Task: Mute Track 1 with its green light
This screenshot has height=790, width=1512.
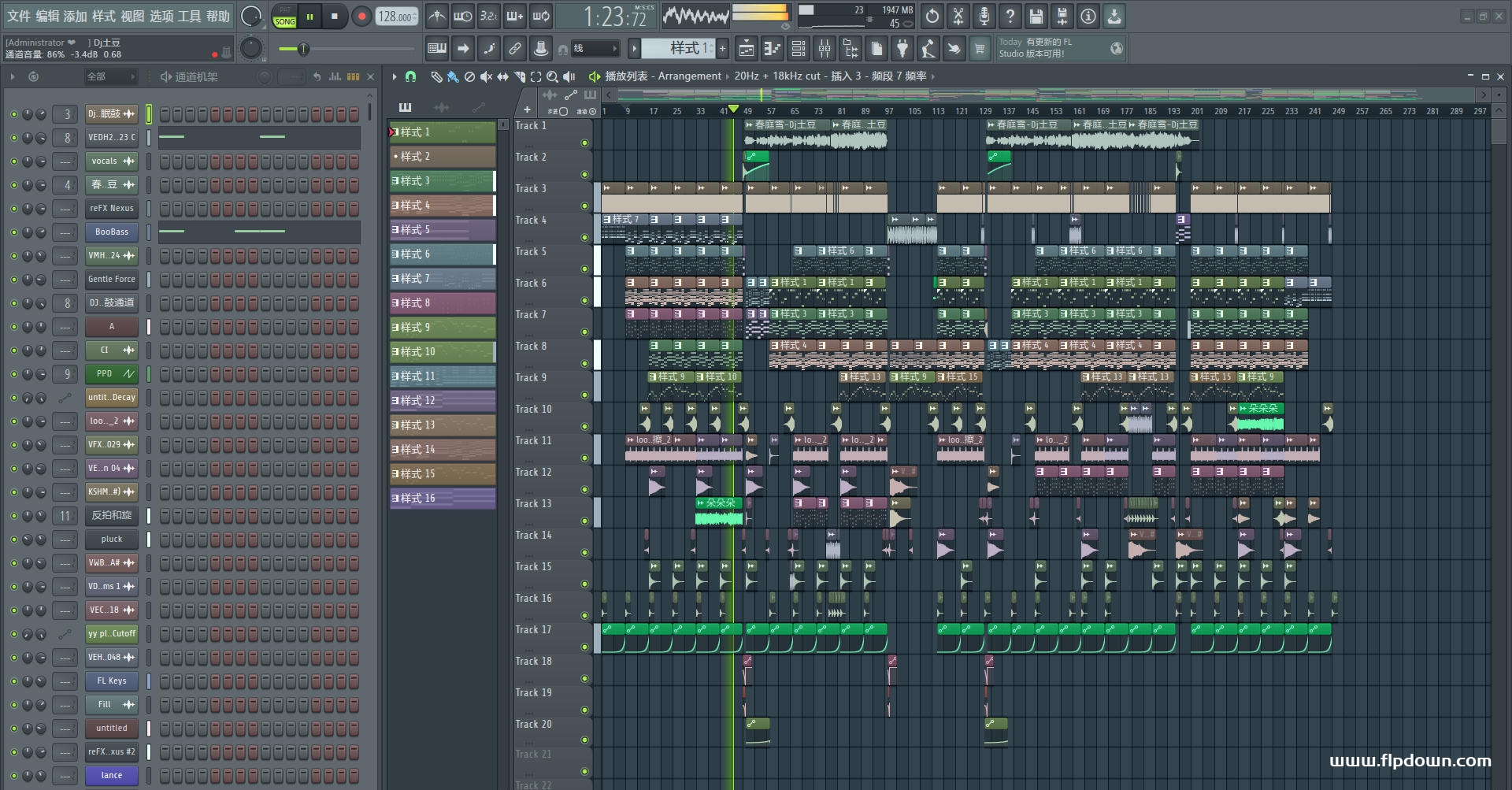Action: tap(584, 143)
